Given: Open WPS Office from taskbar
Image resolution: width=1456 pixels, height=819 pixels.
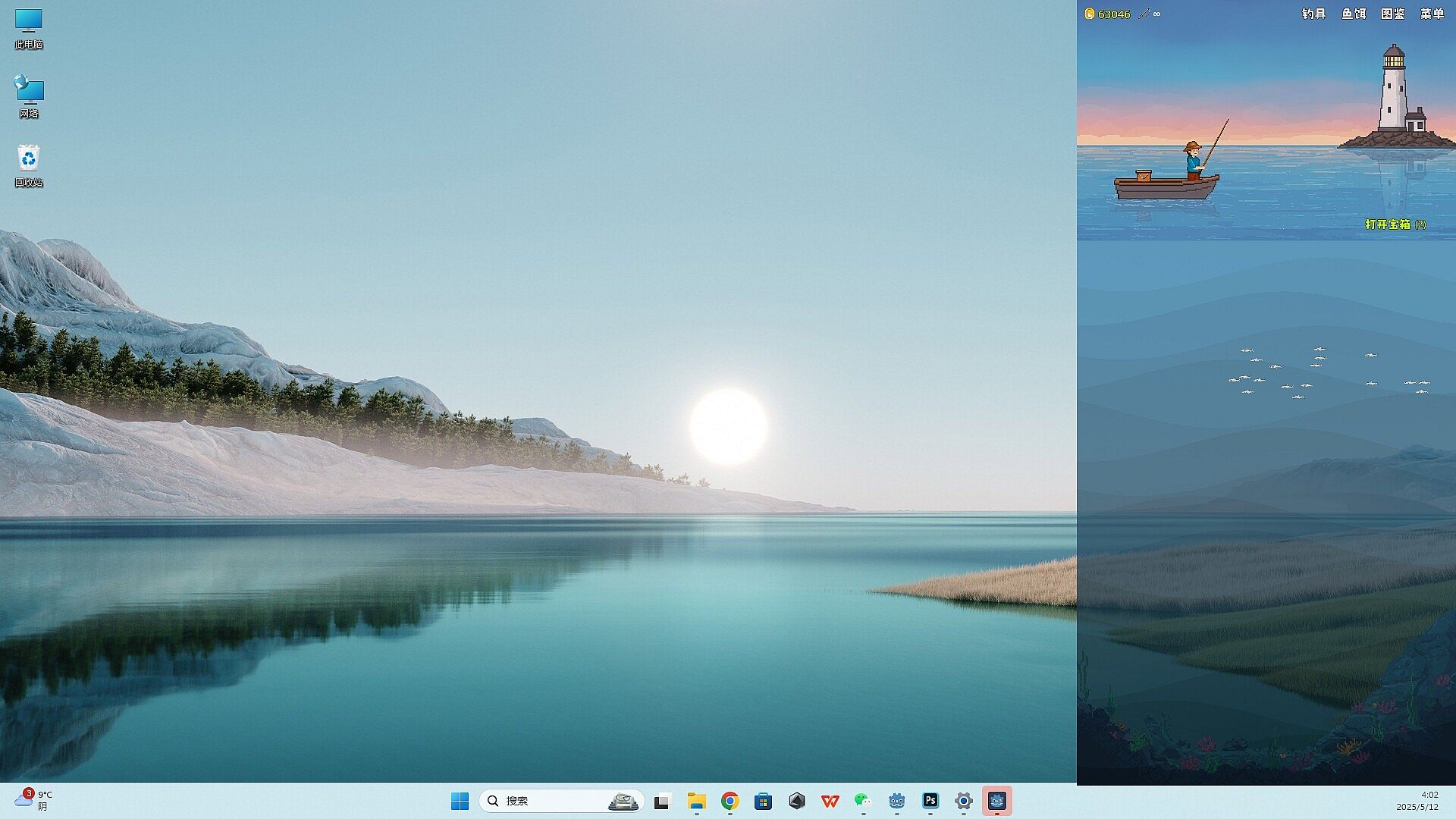Looking at the screenshot, I should [x=830, y=801].
